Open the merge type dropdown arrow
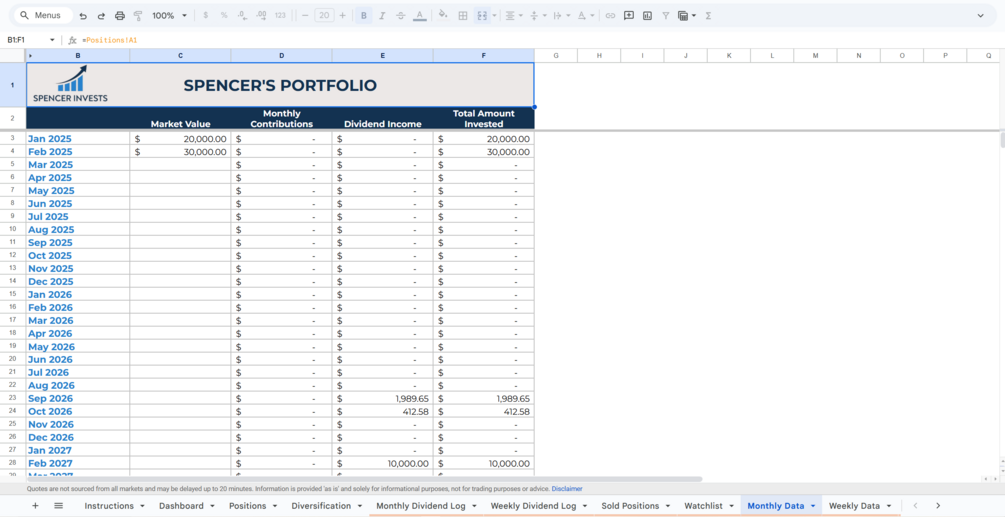Image resolution: width=1005 pixels, height=517 pixels. click(x=494, y=15)
